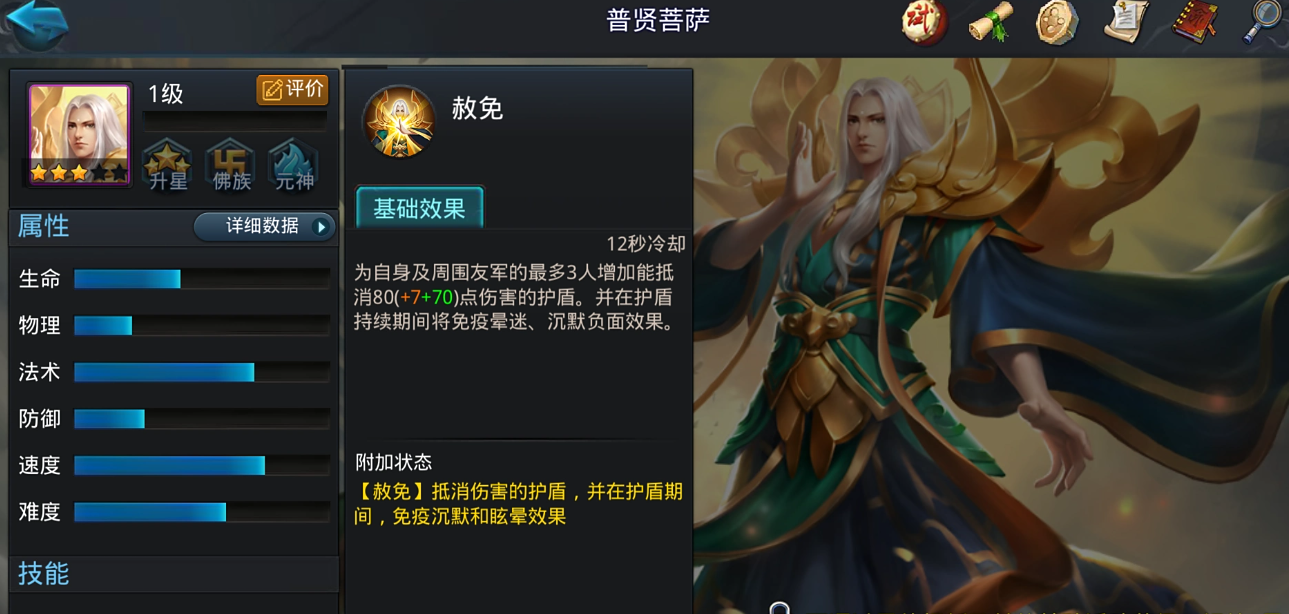Open 详细数据 detailed stats
Screen dimensions: 1289x614
point(264,227)
